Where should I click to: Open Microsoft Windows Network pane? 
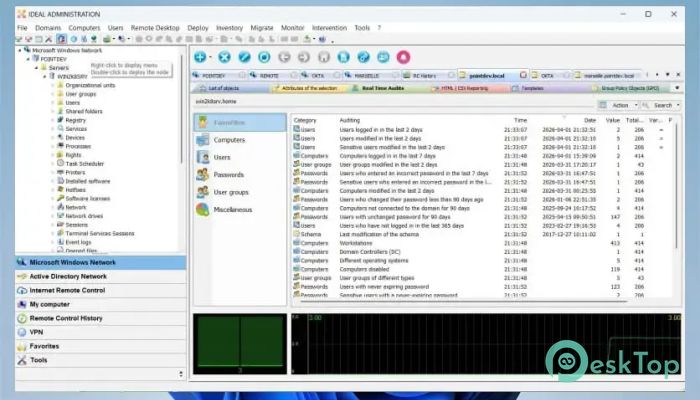point(101,262)
